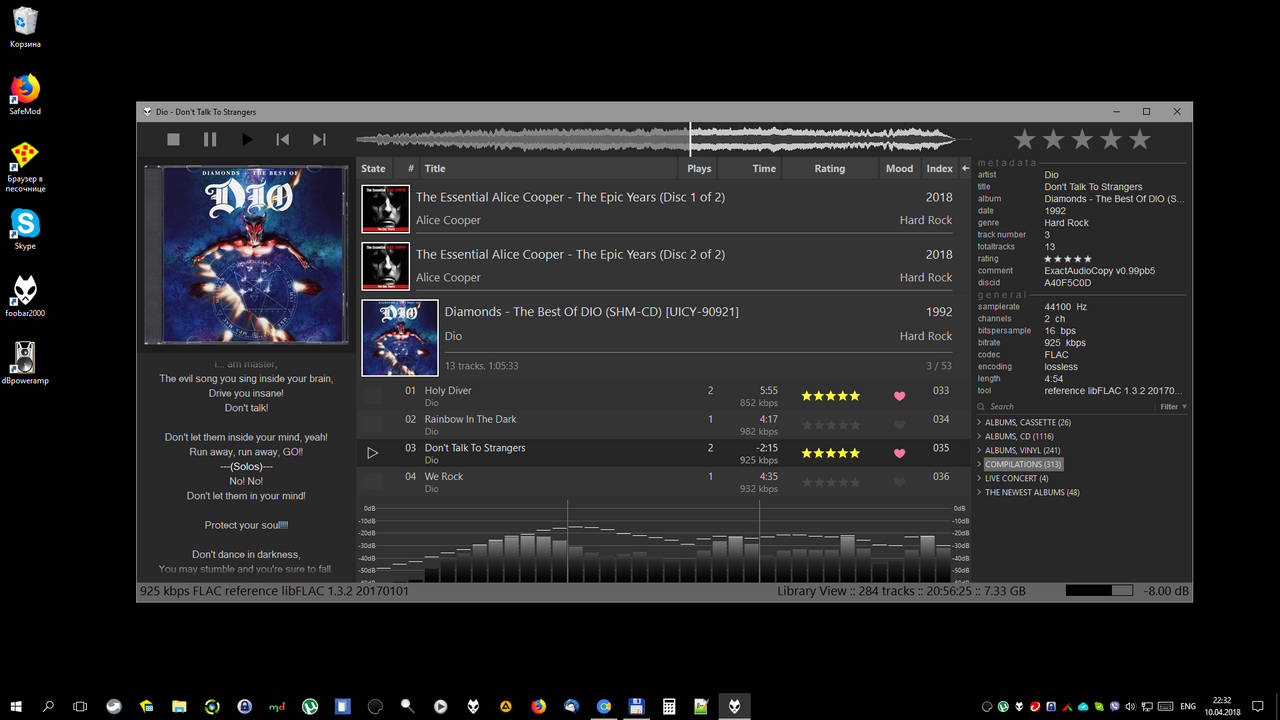Click the dBpoweramp desktop icon
The height and width of the screenshot is (720, 1280).
[25, 359]
